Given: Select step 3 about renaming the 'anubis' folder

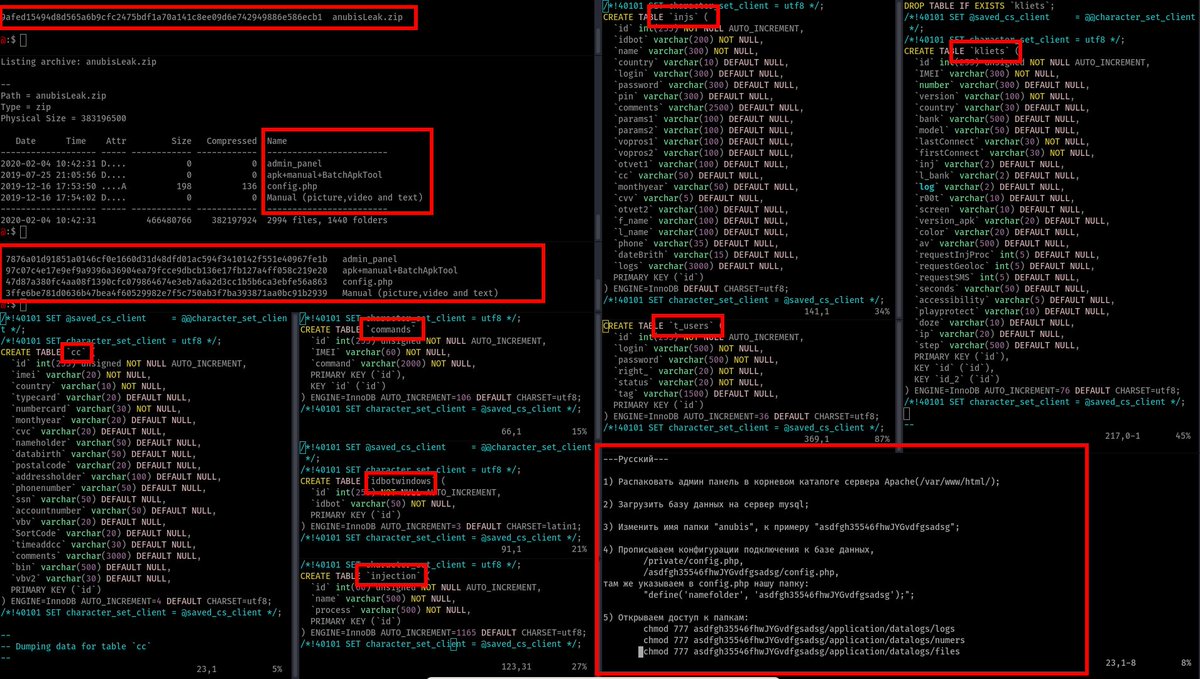Looking at the screenshot, I should pos(783,525).
